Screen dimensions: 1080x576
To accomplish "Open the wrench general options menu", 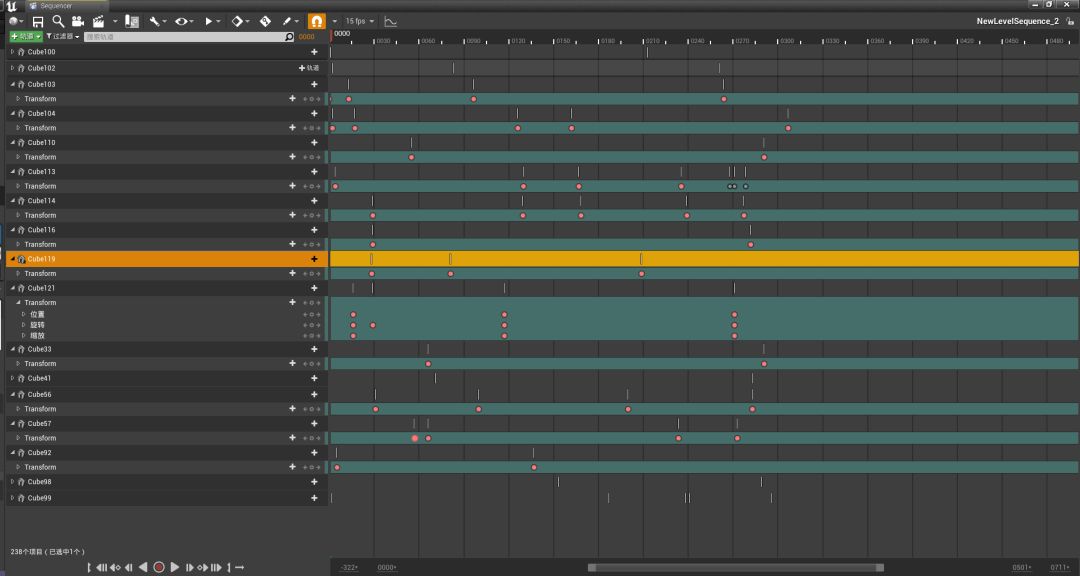I will (158, 21).
